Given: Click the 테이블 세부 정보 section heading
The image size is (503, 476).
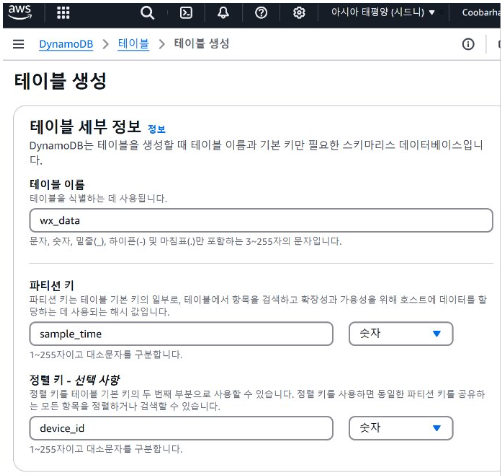Looking at the screenshot, I should (85, 127).
